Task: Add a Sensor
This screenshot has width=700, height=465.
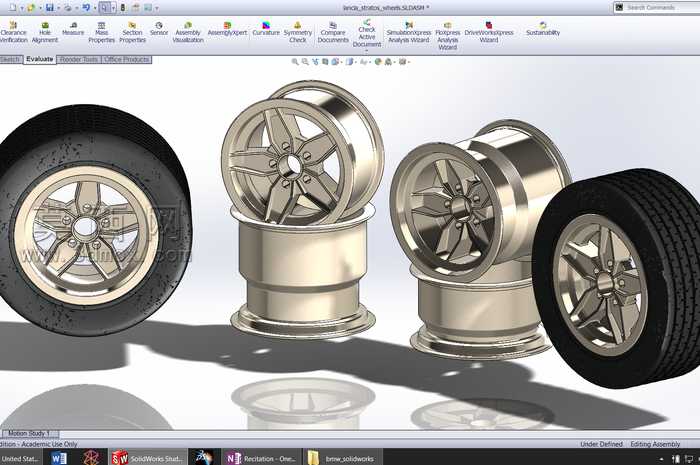Action: pos(159,29)
